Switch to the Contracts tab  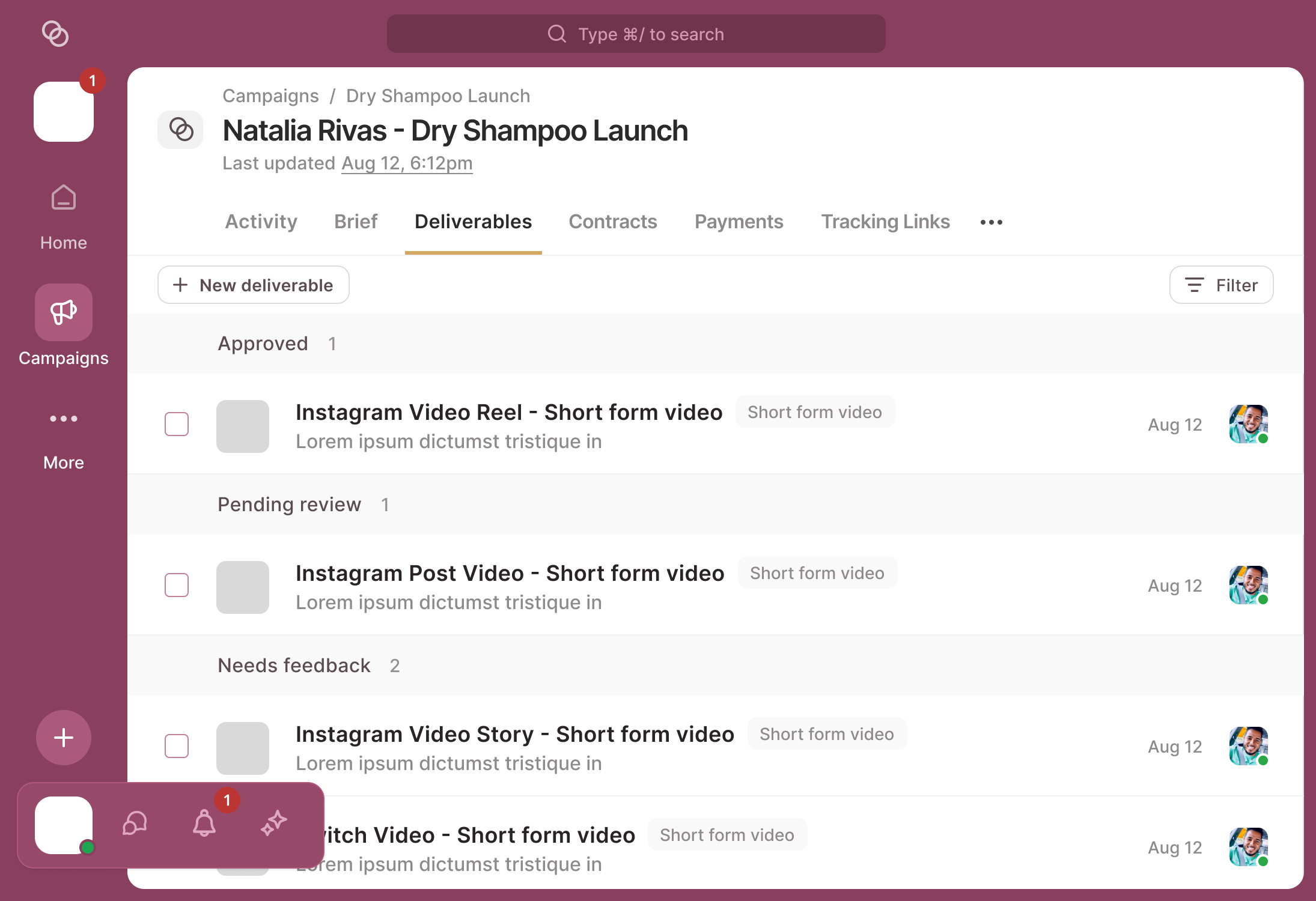pos(612,222)
